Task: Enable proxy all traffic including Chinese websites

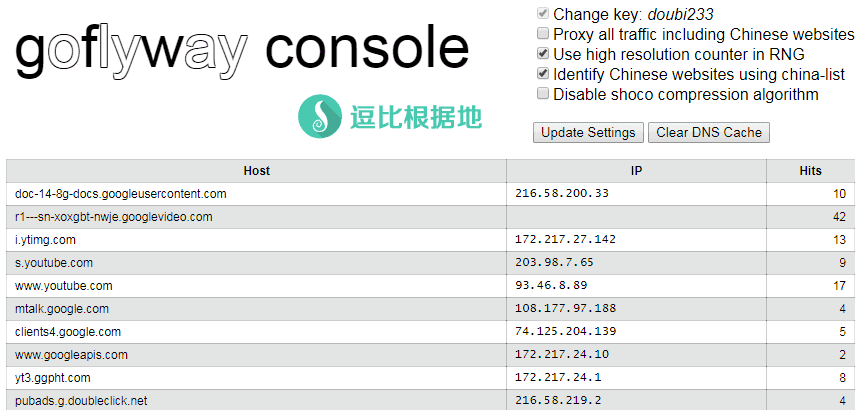Action: point(543,35)
